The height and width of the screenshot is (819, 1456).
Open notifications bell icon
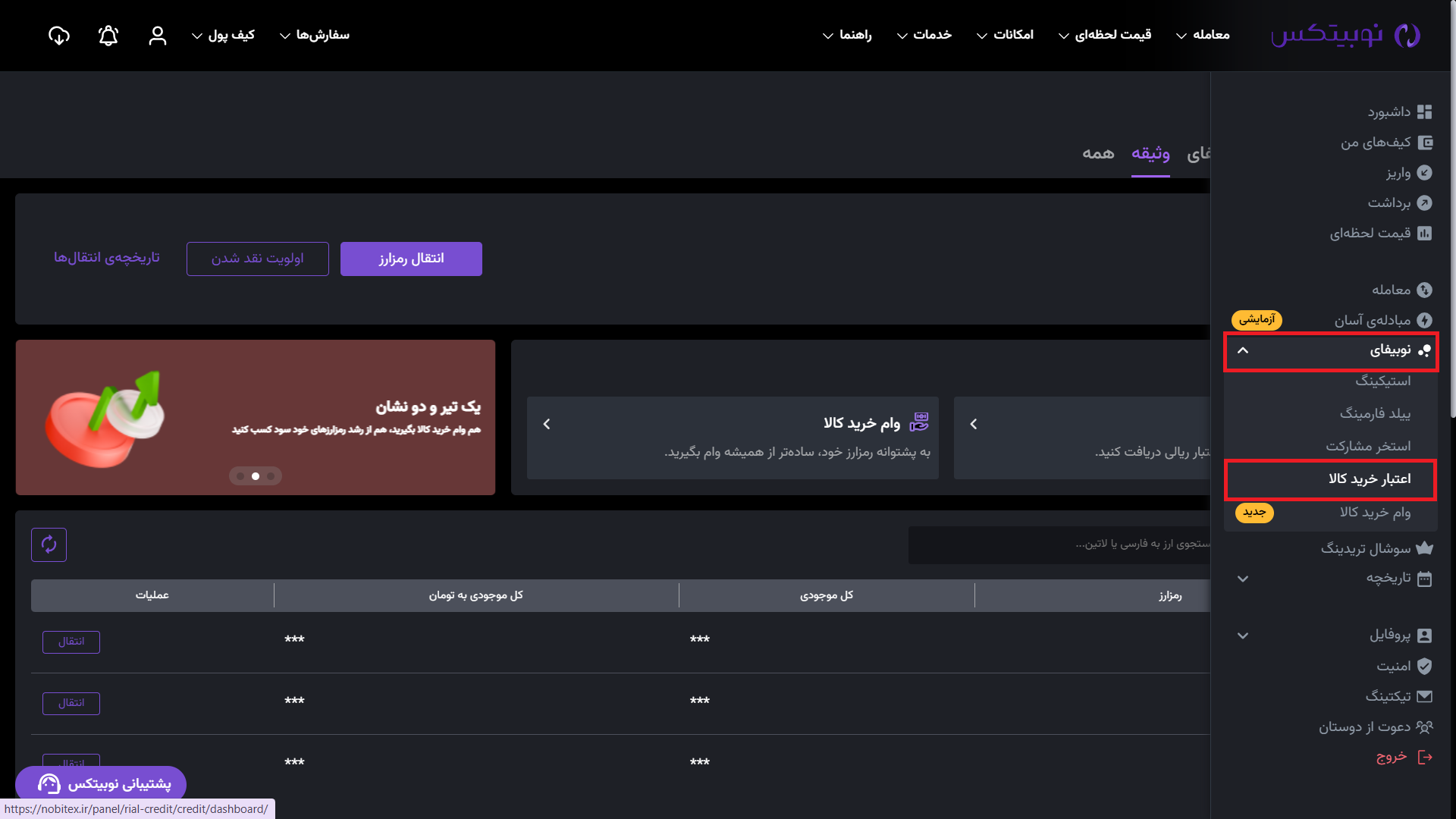coord(108,35)
